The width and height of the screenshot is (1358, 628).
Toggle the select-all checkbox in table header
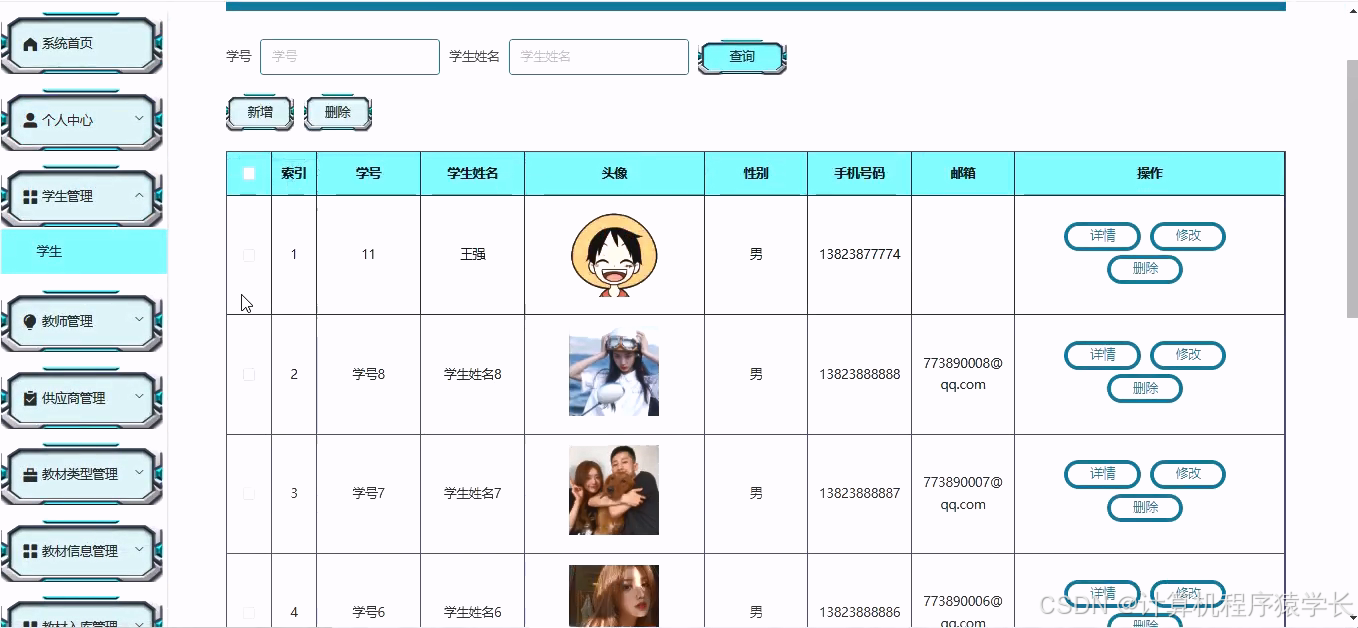pos(249,173)
